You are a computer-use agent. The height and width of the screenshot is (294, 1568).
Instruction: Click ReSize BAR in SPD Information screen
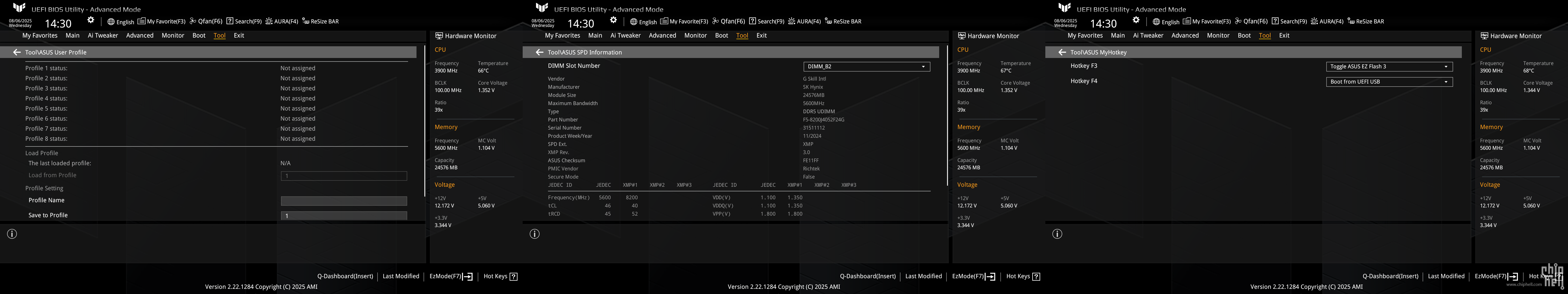(843, 21)
